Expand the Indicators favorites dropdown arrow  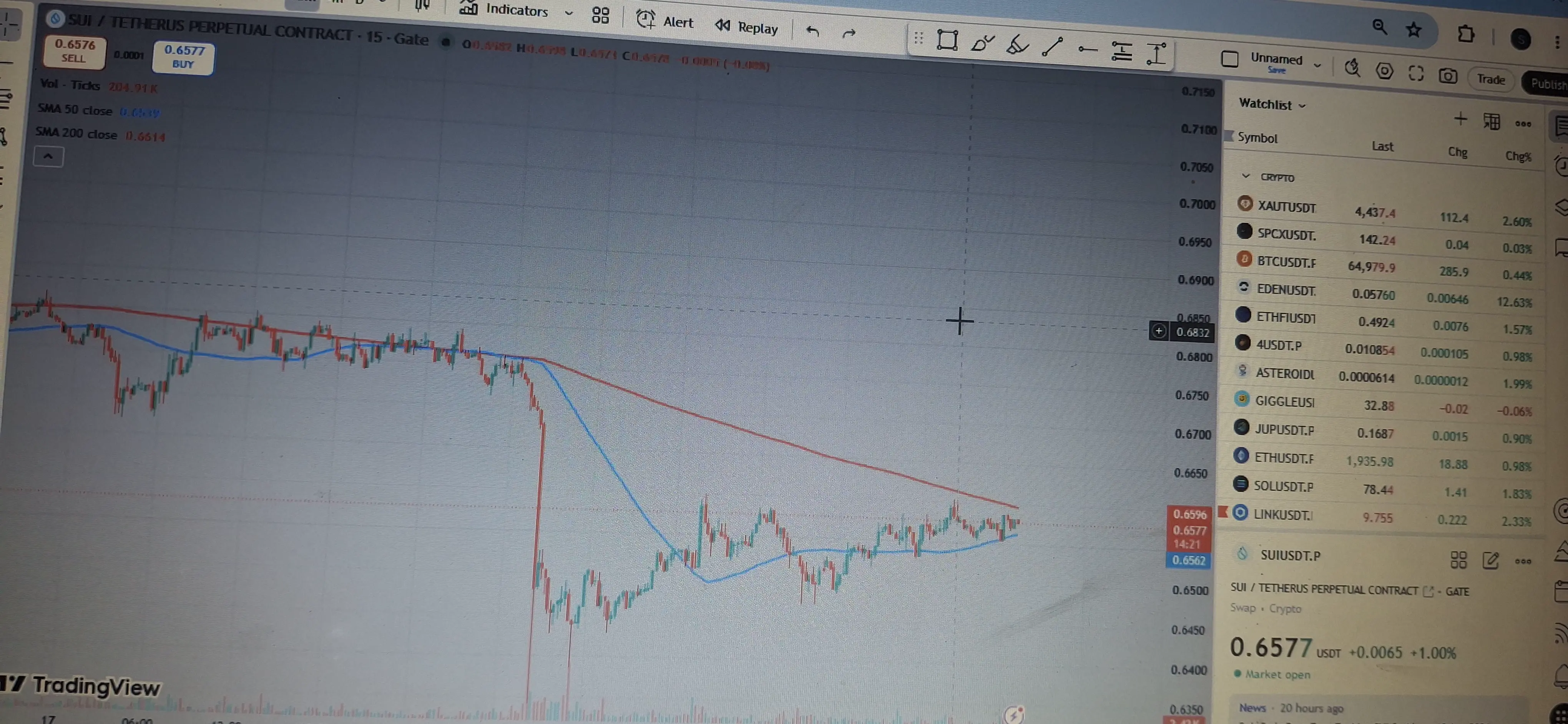pos(568,13)
